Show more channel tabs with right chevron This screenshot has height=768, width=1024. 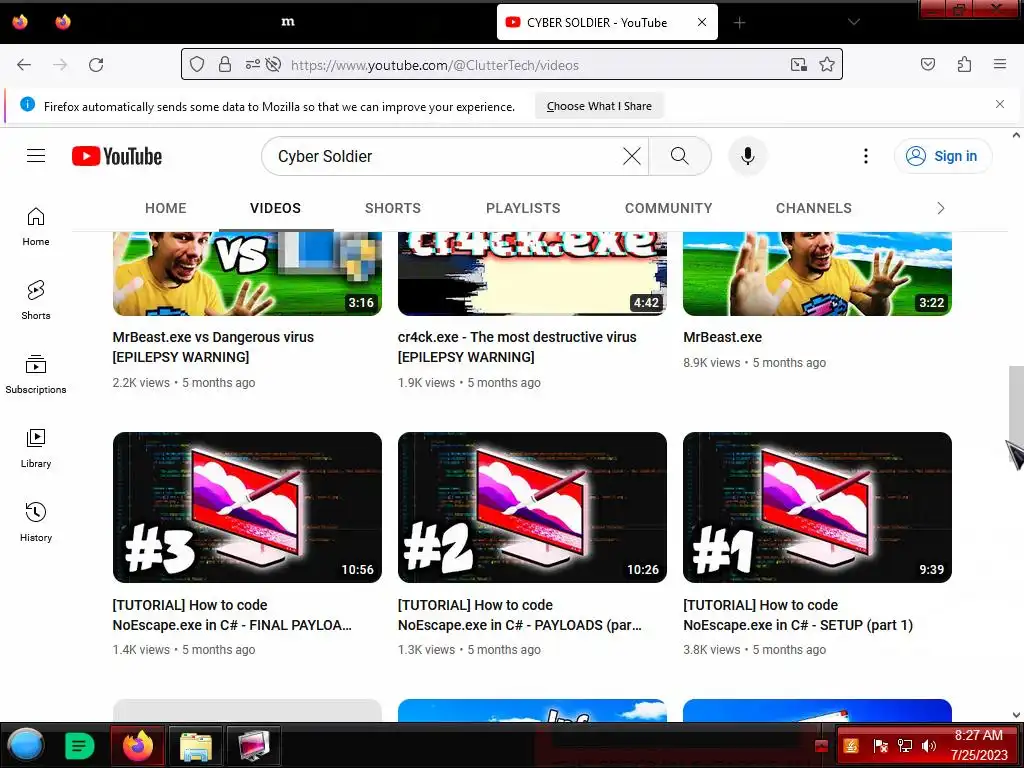940,208
